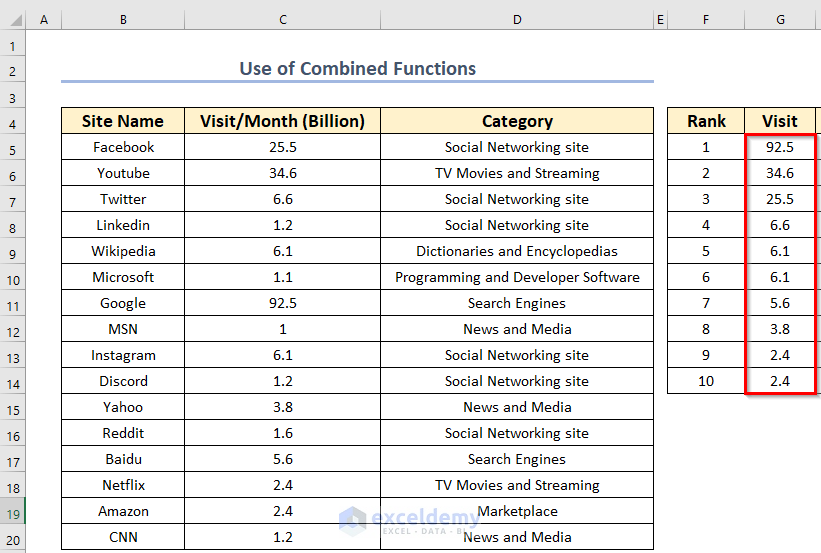The image size is (821, 553).
Task: Click the rank 4 visit value 6.6
Action: (x=780, y=225)
